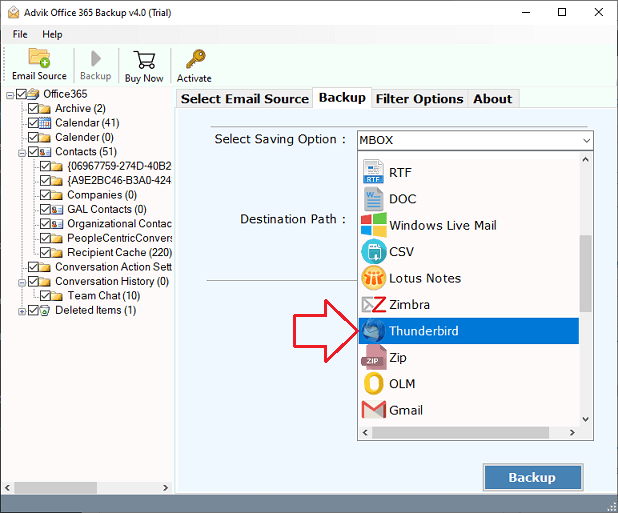The height and width of the screenshot is (513, 618).
Task: Click the saving list scroll left arrow
Action: click(x=365, y=433)
